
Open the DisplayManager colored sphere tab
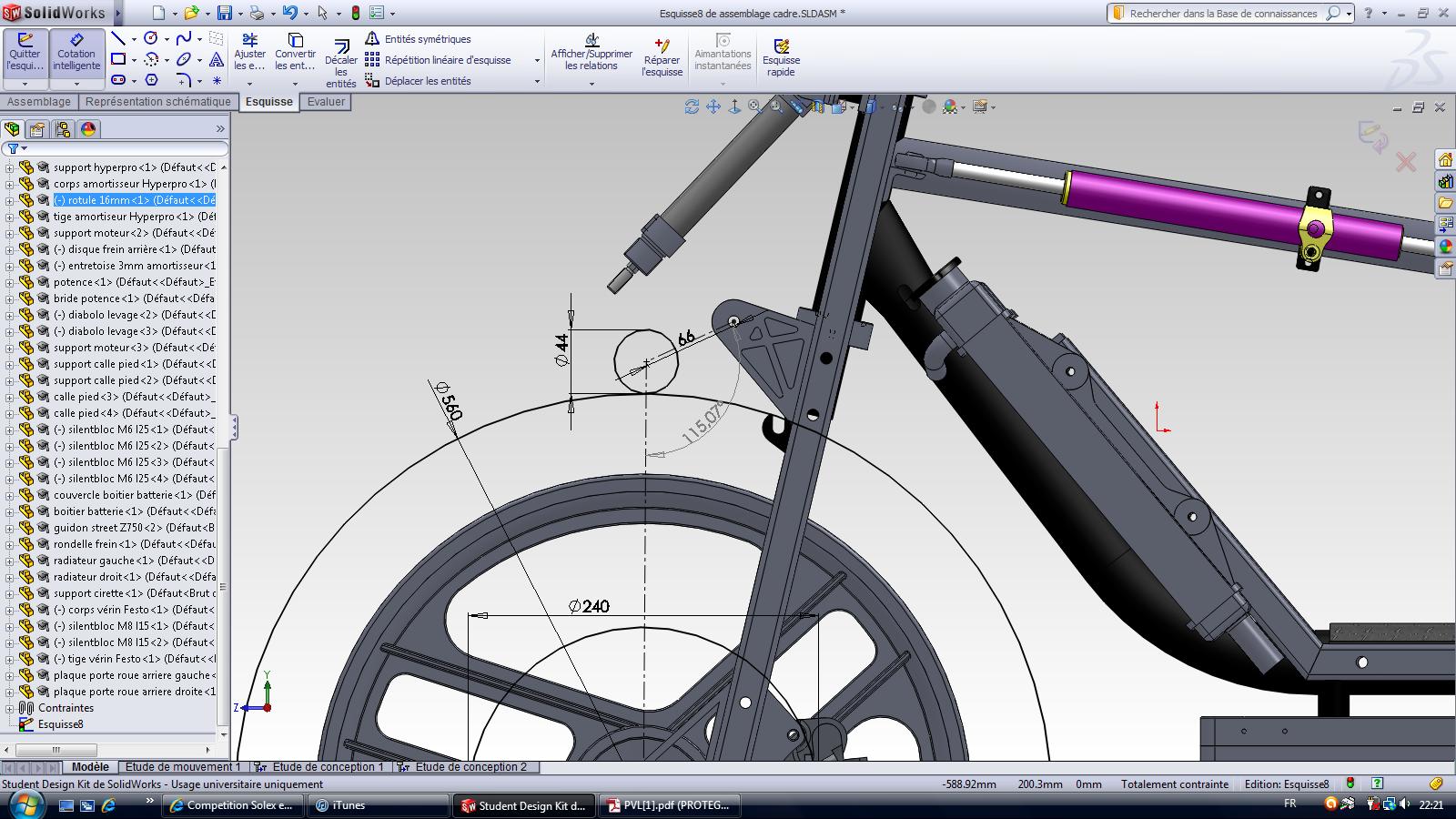pos(88,129)
